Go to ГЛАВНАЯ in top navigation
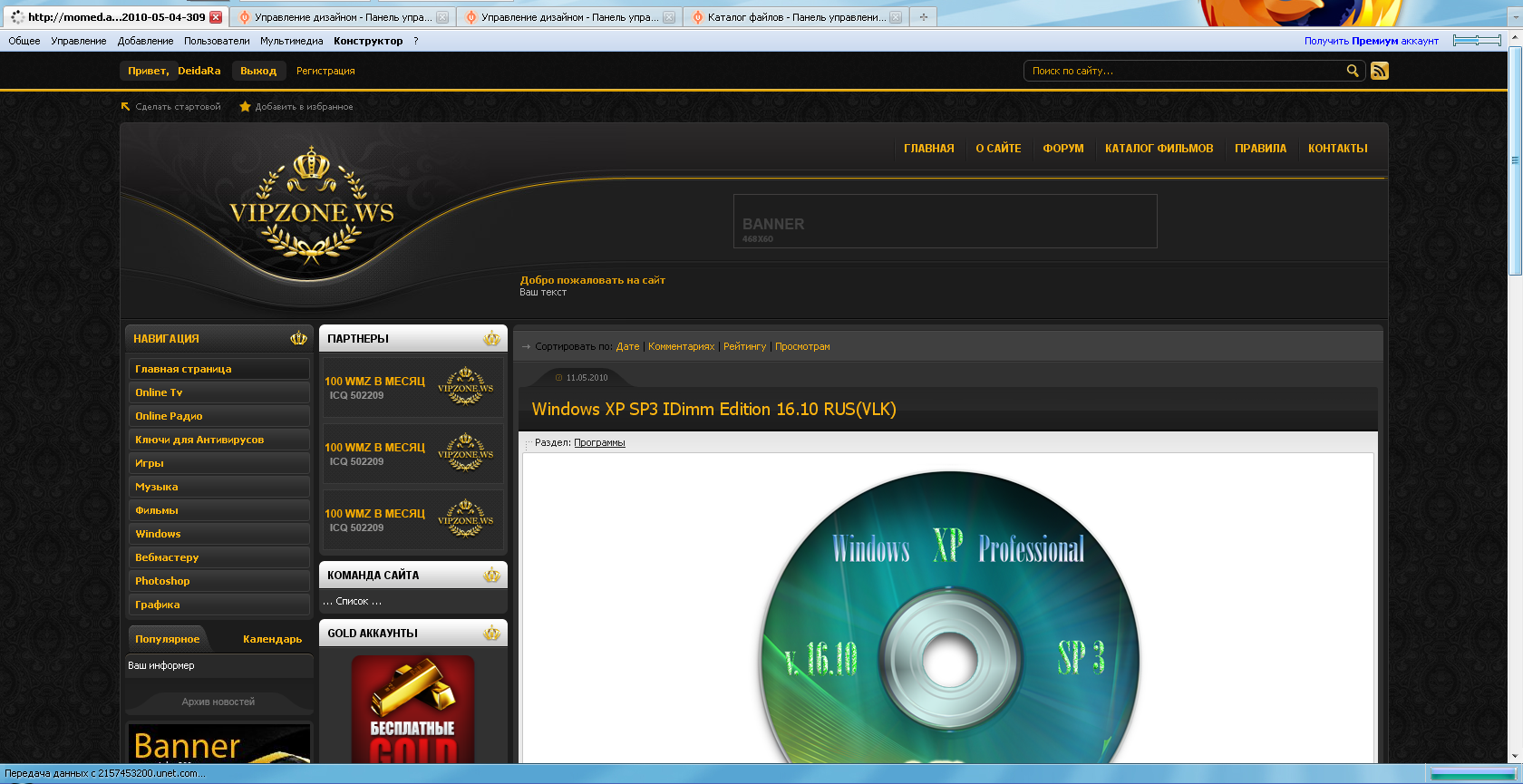 pyautogui.click(x=929, y=149)
